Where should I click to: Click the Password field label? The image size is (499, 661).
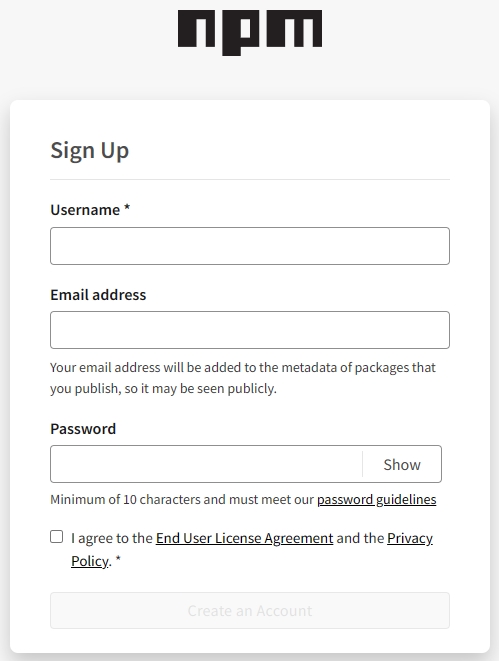(83, 429)
